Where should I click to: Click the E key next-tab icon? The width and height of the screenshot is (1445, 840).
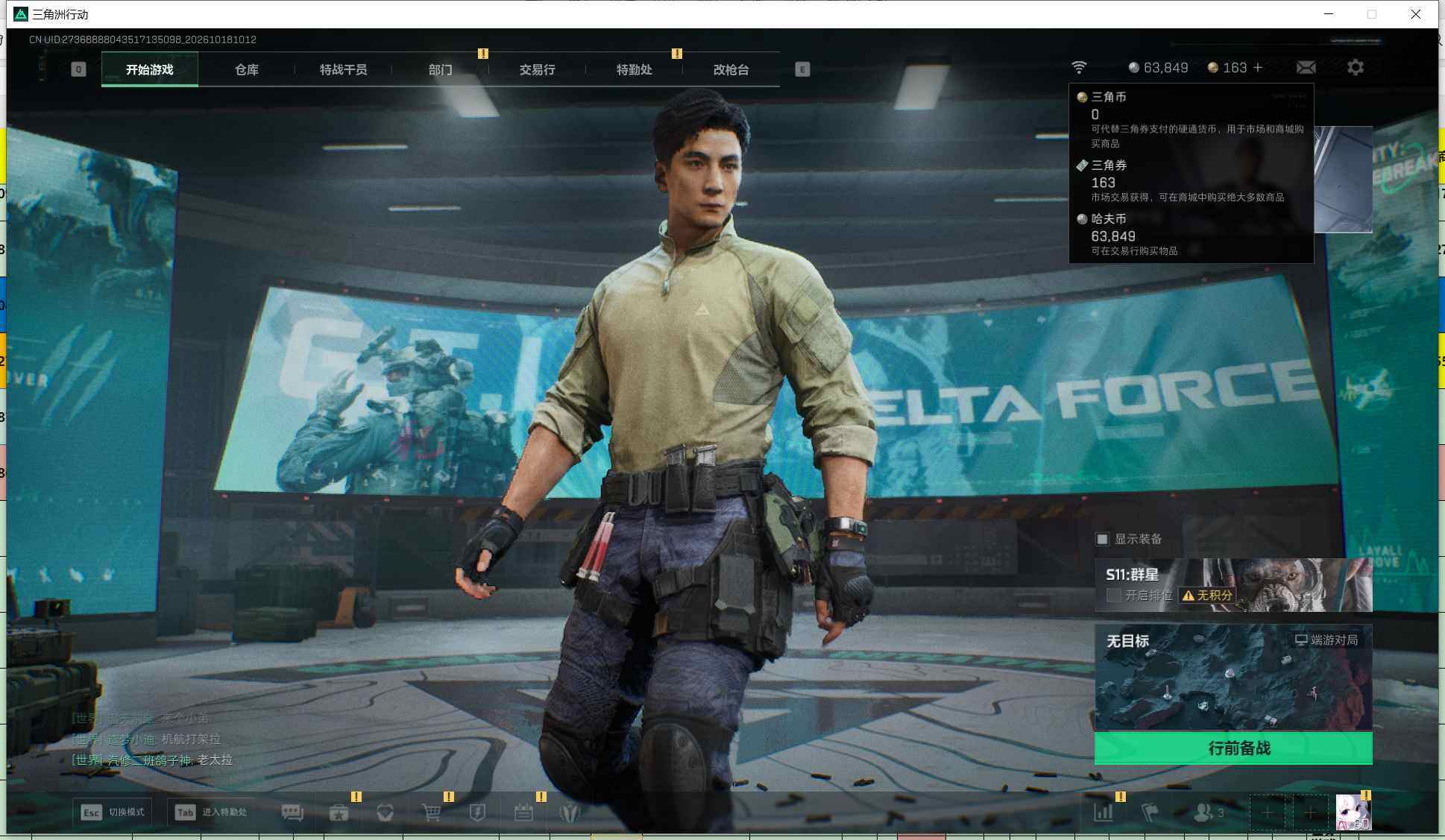[x=802, y=69]
